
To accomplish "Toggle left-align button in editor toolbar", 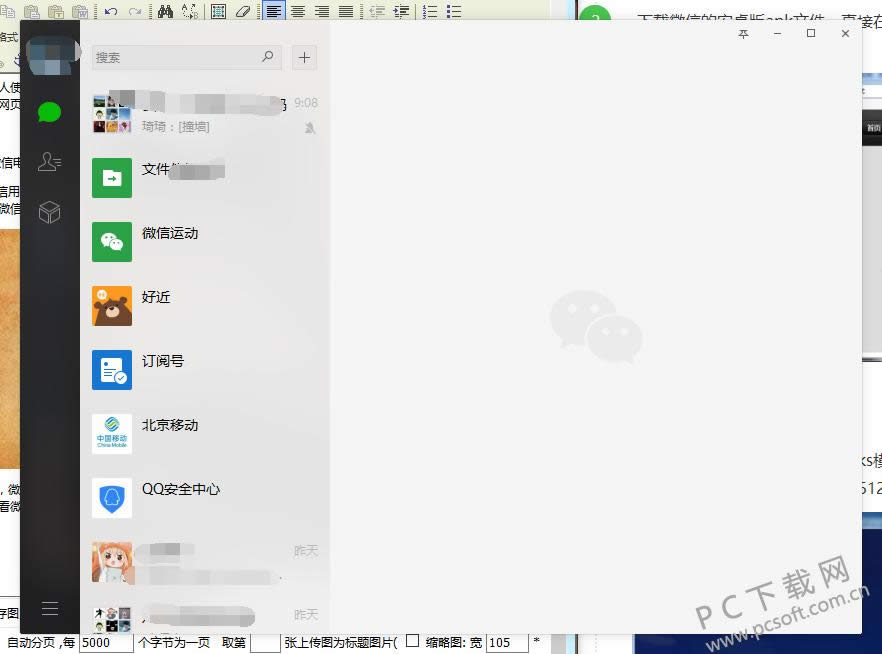I will point(274,12).
